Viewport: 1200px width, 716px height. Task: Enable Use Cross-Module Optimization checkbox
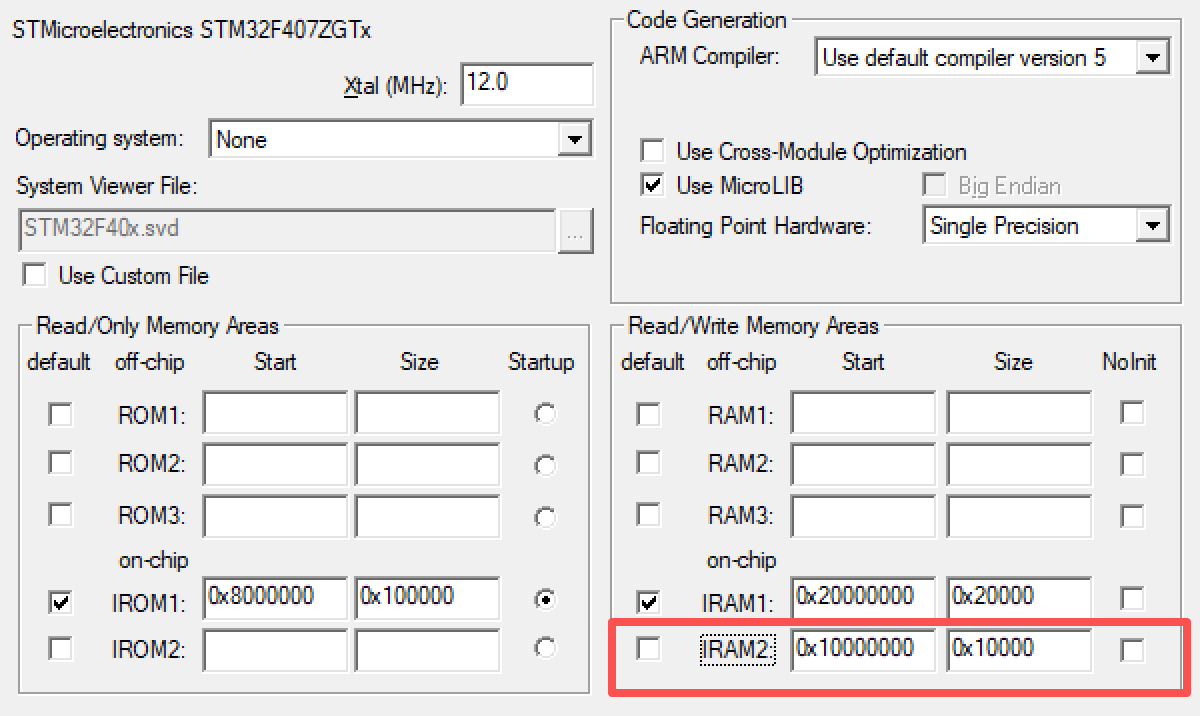(652, 152)
